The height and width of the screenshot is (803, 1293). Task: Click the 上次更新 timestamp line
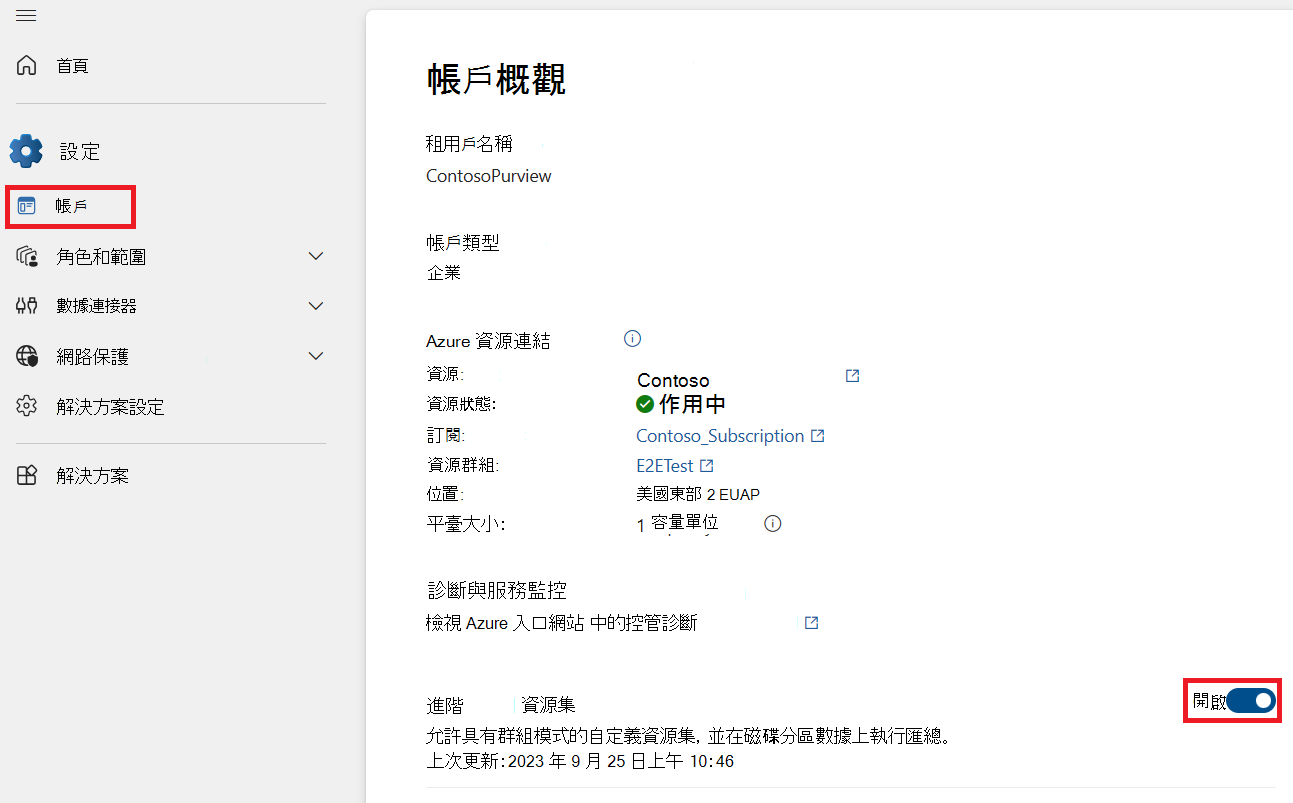[x=580, y=761]
